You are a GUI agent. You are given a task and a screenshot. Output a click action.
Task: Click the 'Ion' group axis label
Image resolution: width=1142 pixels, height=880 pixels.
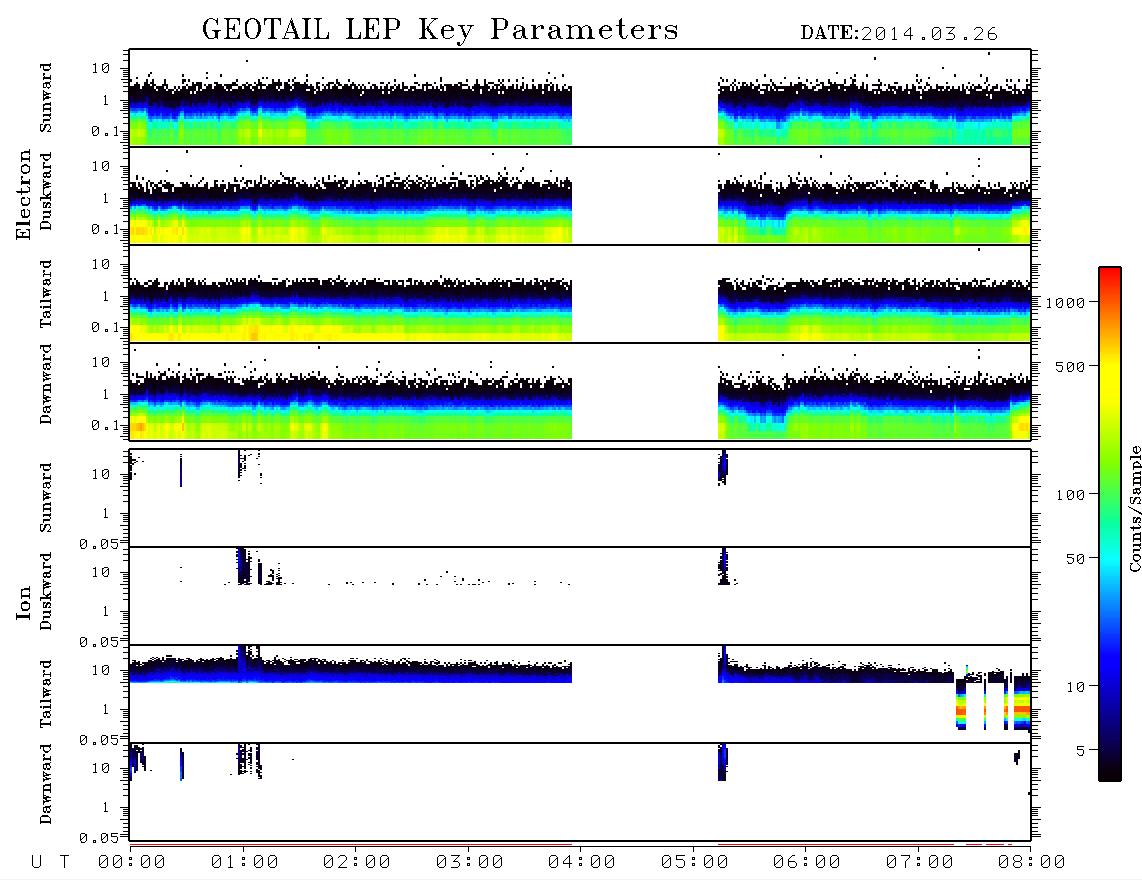(24, 602)
